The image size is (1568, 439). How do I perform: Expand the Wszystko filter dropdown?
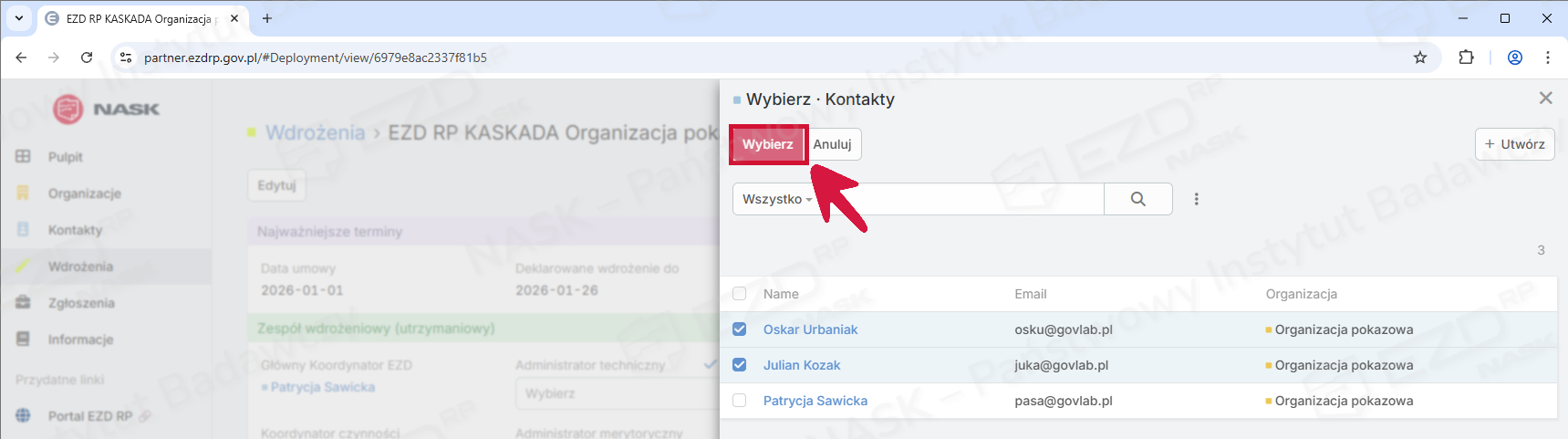(777, 199)
